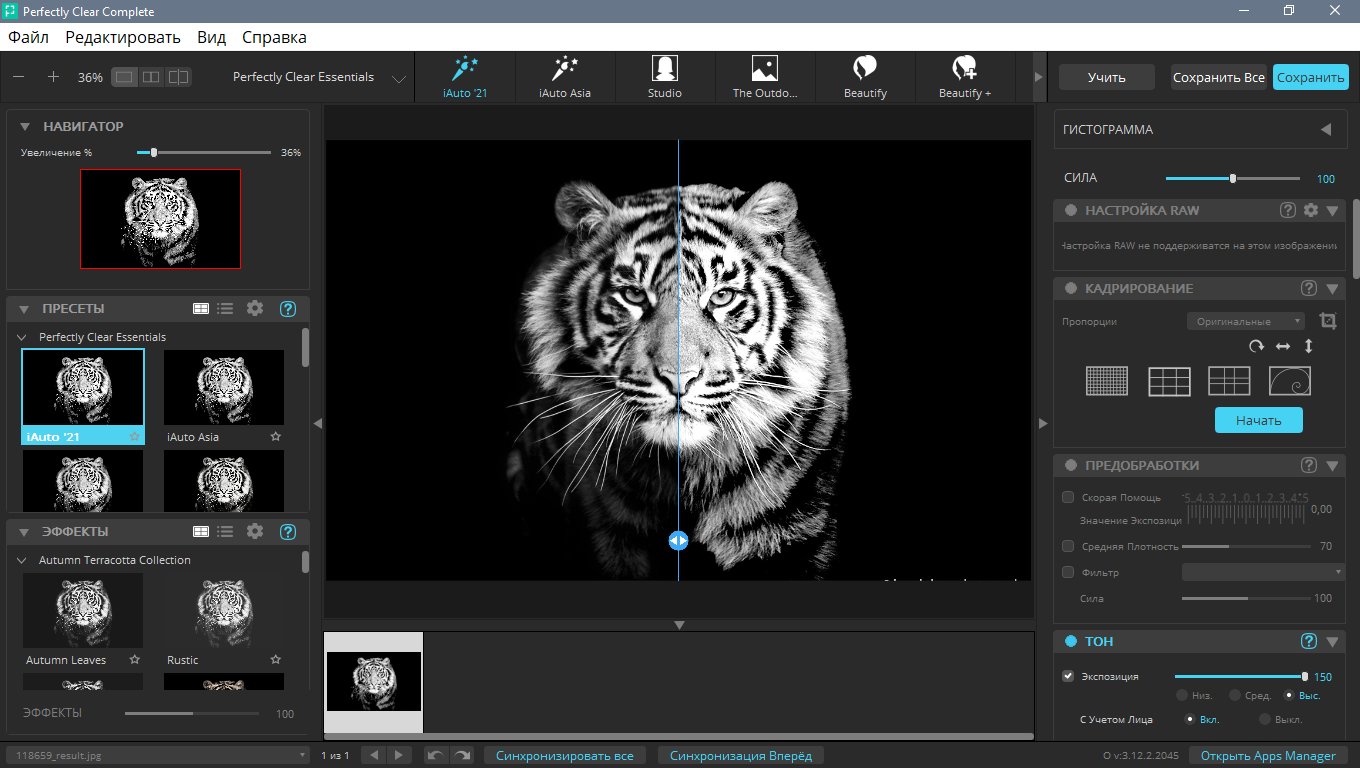Open RAW settings gear icon
The image size is (1360, 768).
tap(1311, 210)
